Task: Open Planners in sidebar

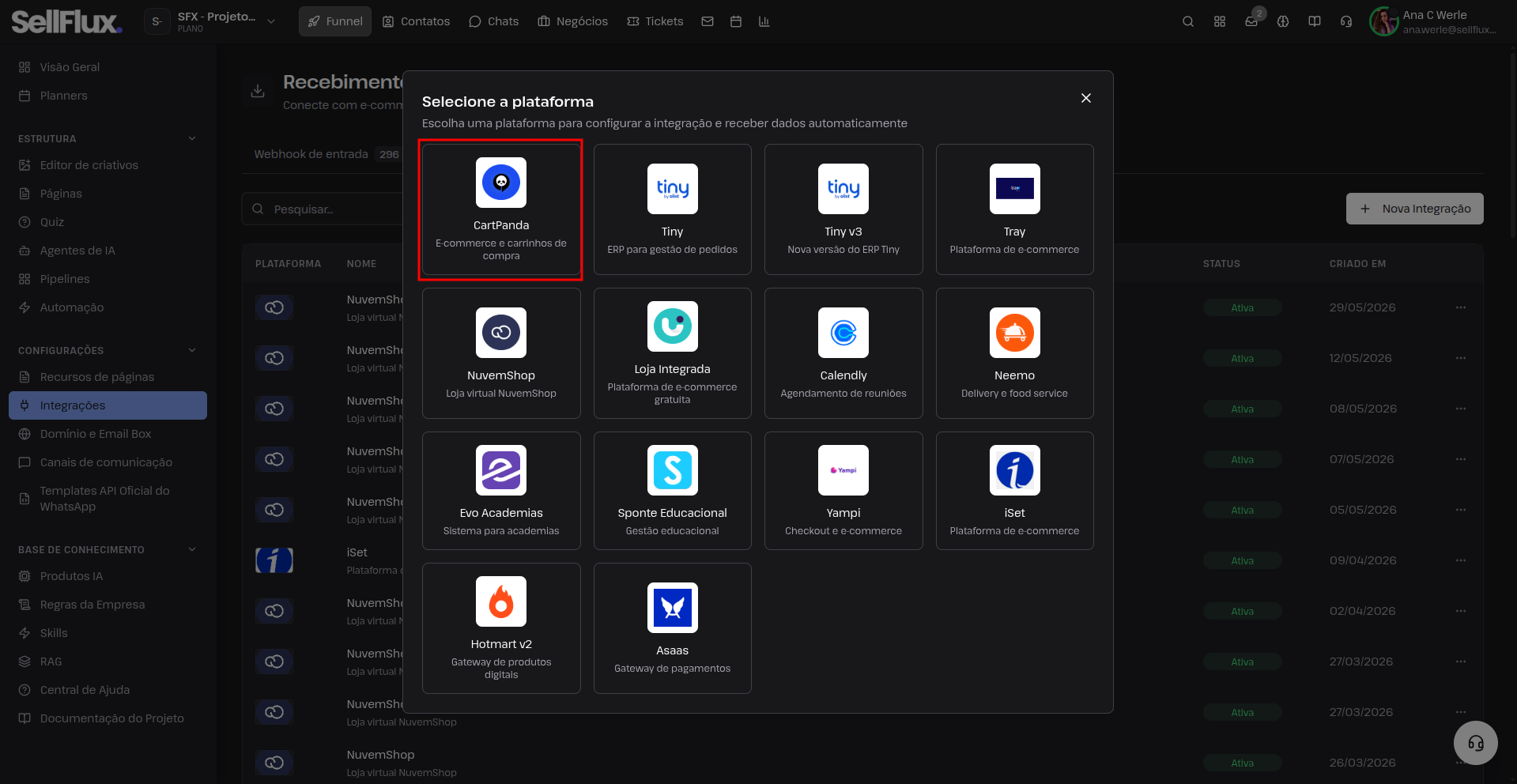Action: pyautogui.click(x=108, y=96)
